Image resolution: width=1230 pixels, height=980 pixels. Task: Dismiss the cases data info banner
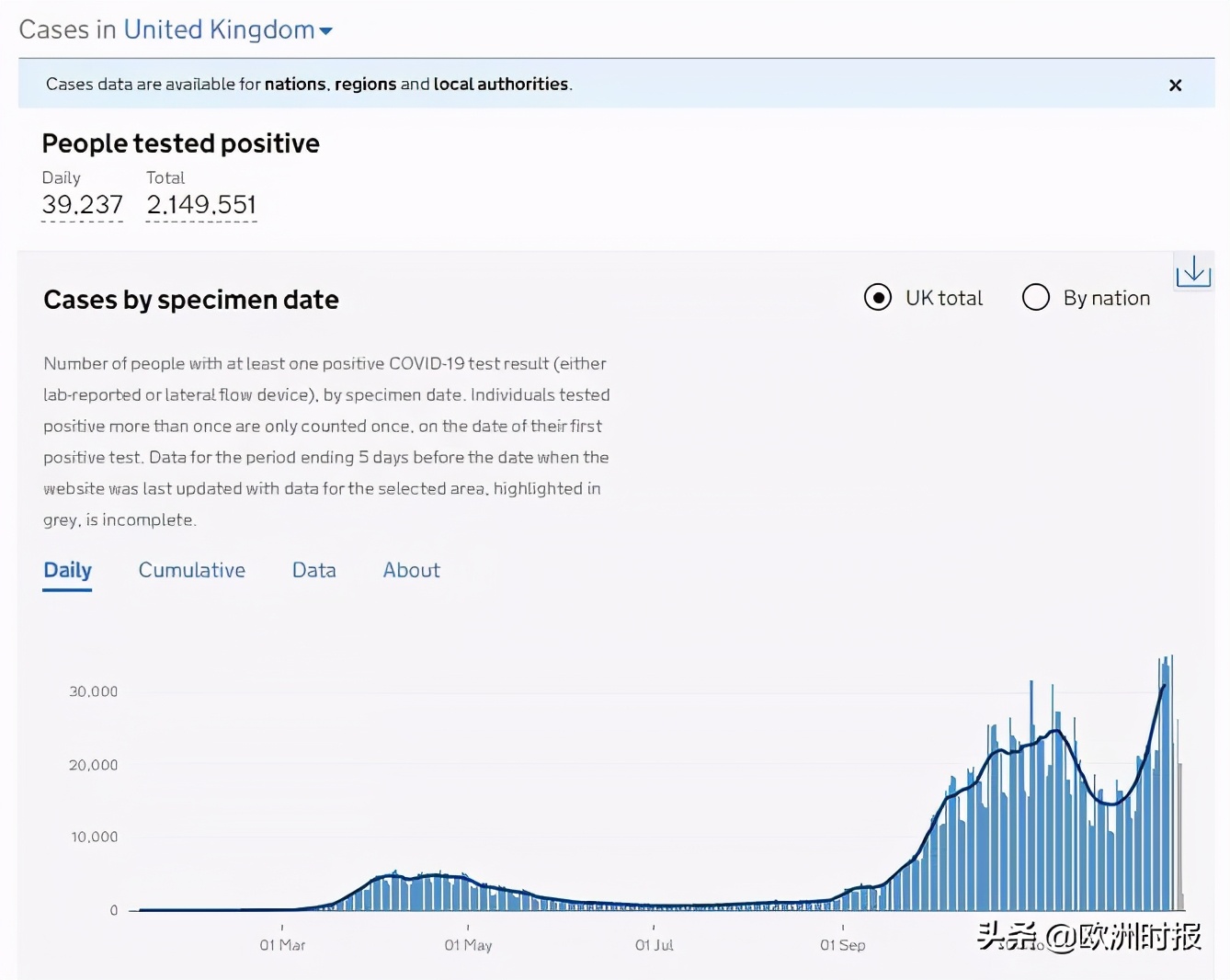tap(1175, 85)
